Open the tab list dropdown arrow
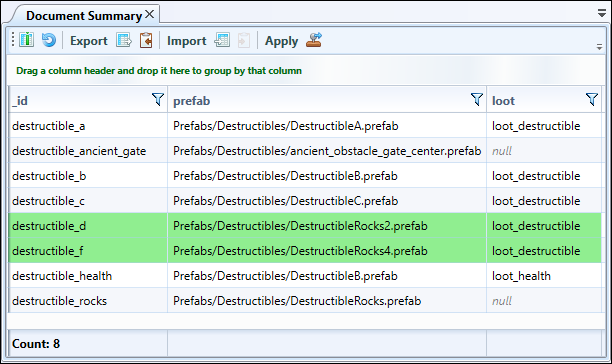Screen dimensions: 612x364 click(x=601, y=14)
